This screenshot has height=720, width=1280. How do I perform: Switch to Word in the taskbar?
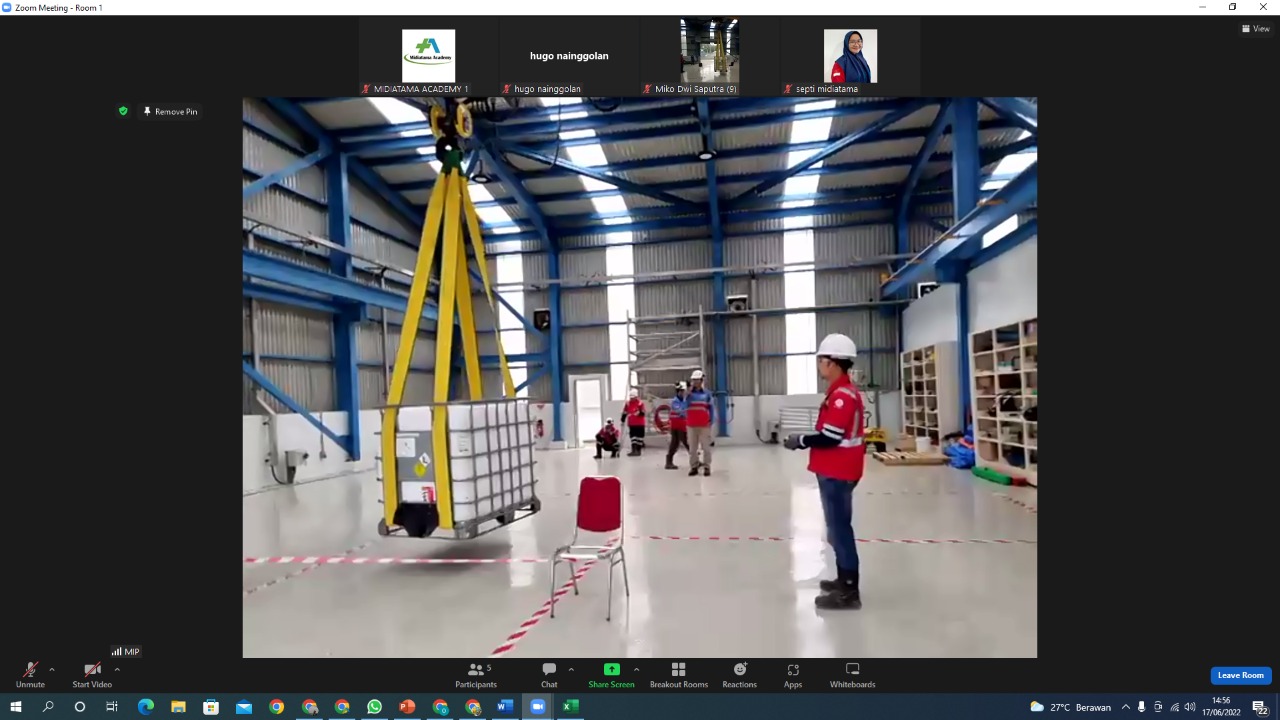(x=505, y=707)
